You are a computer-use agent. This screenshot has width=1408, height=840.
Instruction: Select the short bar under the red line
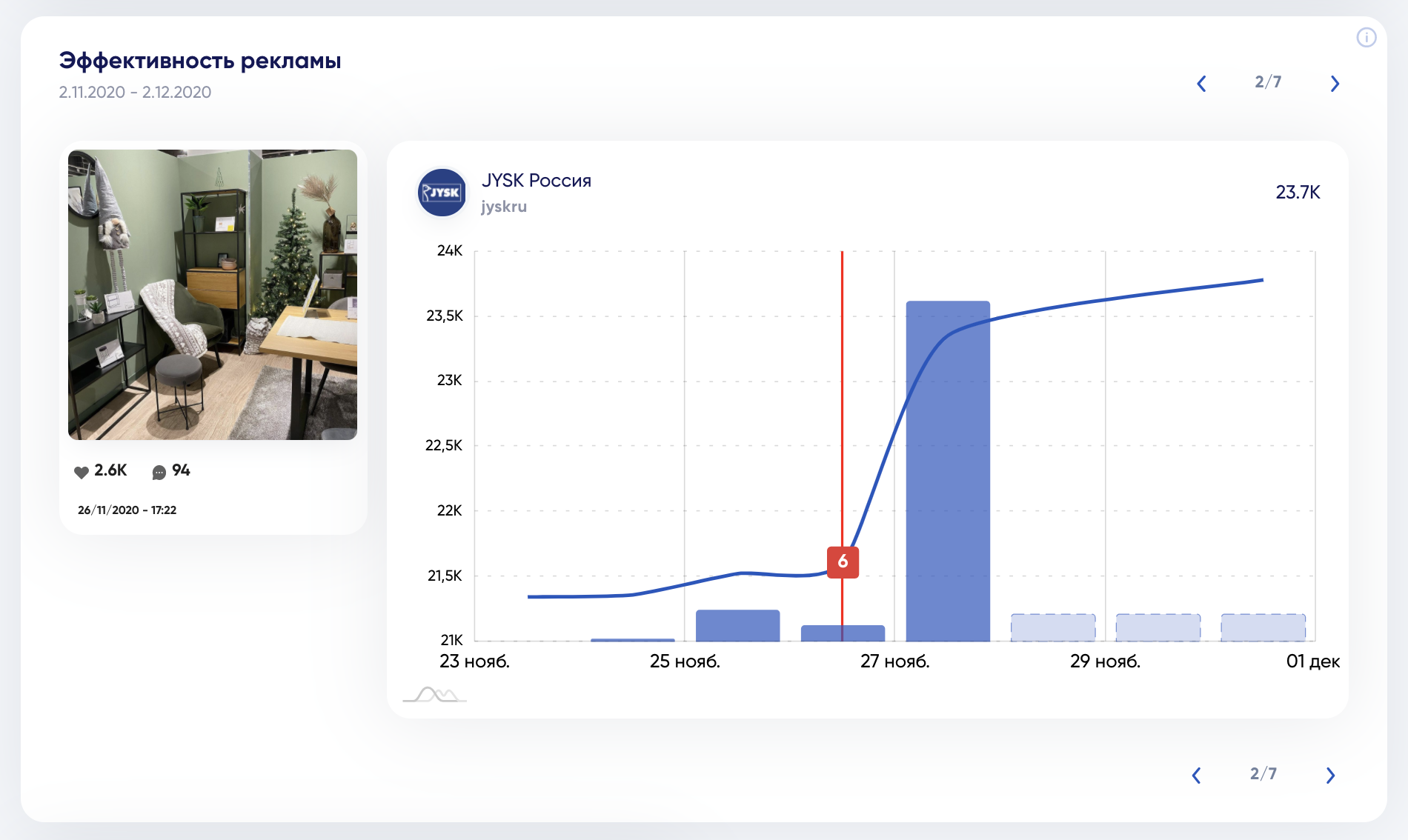843,633
